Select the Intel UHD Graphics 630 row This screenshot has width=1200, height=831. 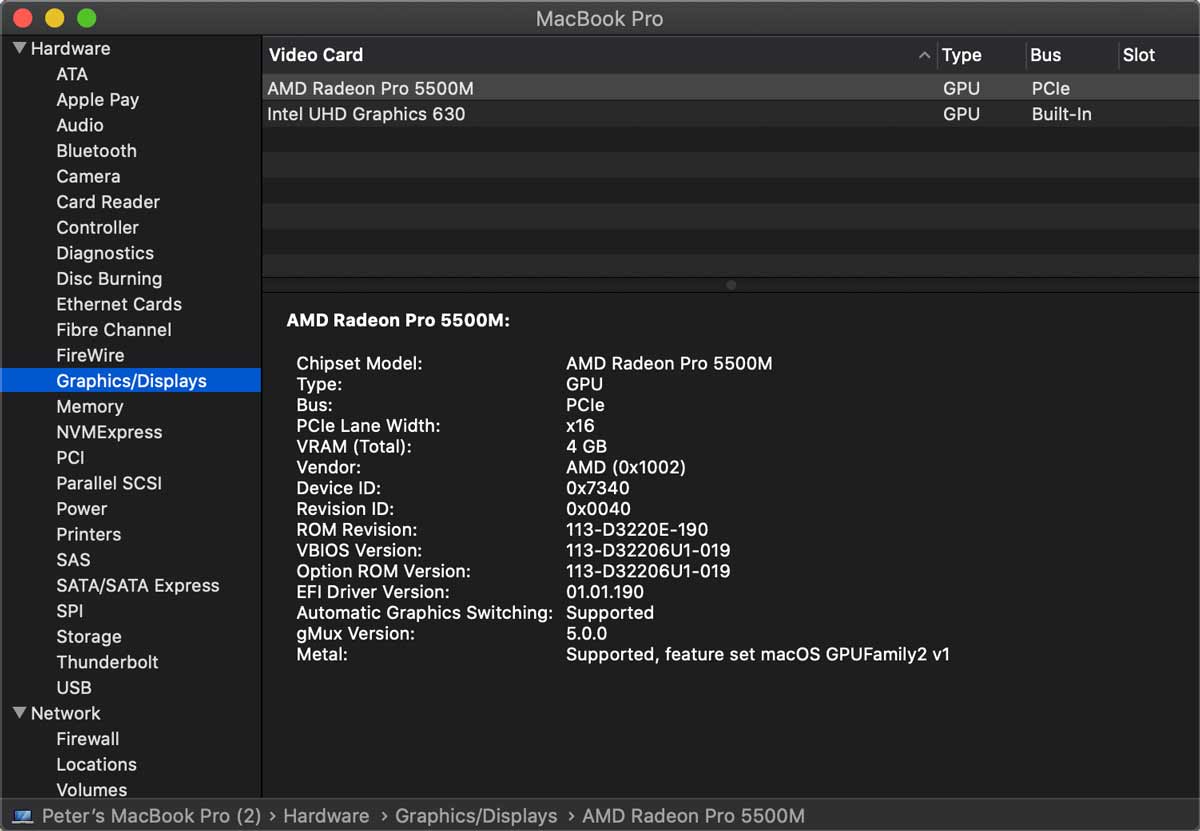pyautogui.click(x=730, y=114)
